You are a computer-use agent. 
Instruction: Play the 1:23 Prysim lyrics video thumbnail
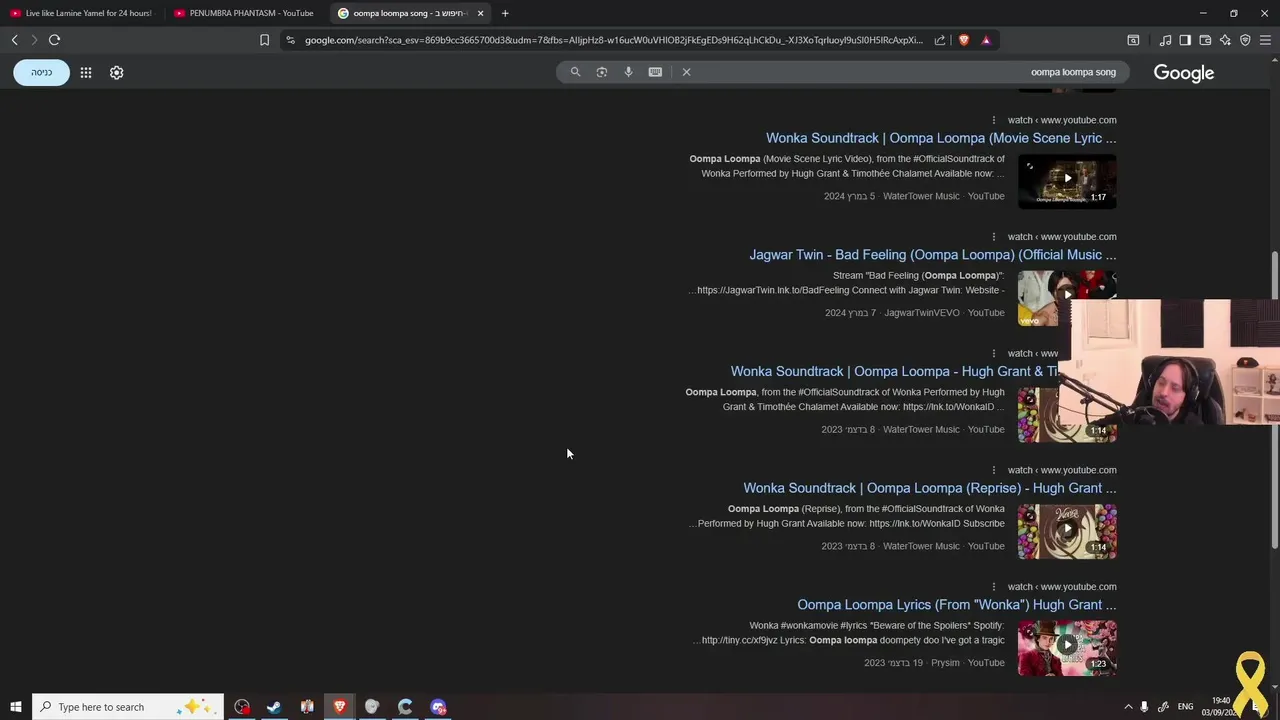pos(1067,648)
